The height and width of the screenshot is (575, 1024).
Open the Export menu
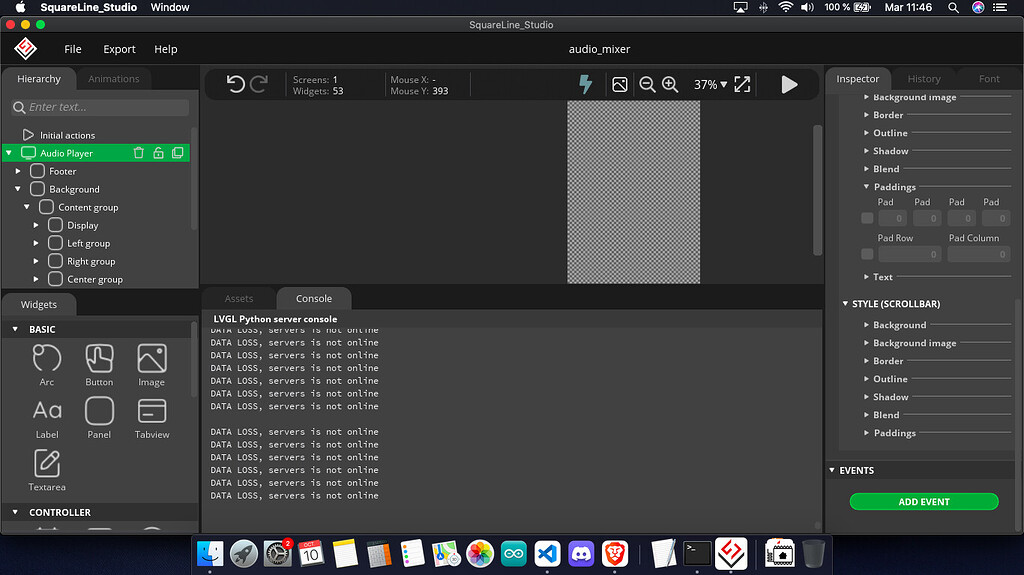(x=119, y=49)
